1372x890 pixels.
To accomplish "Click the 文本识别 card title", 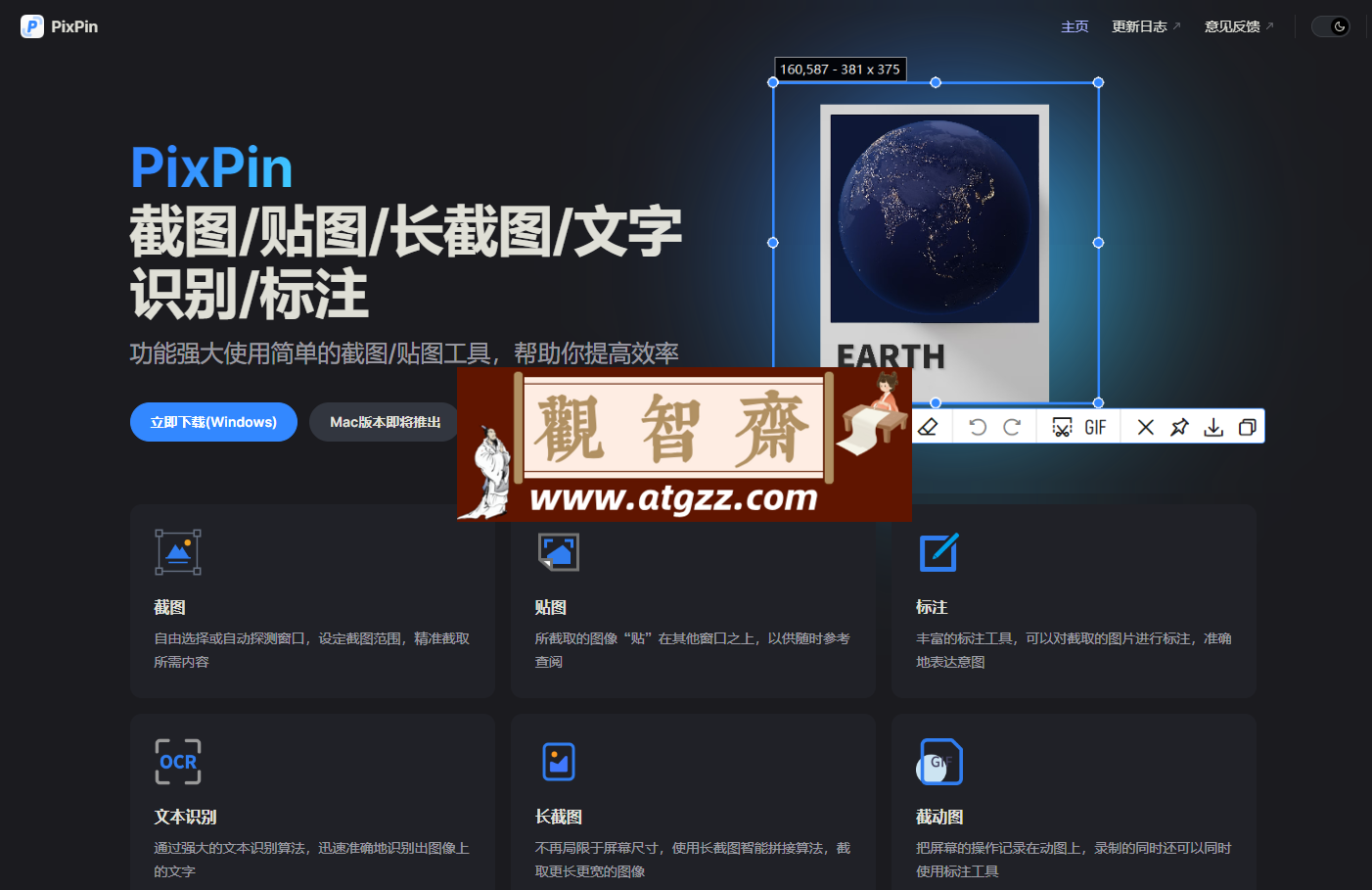I will tap(185, 817).
